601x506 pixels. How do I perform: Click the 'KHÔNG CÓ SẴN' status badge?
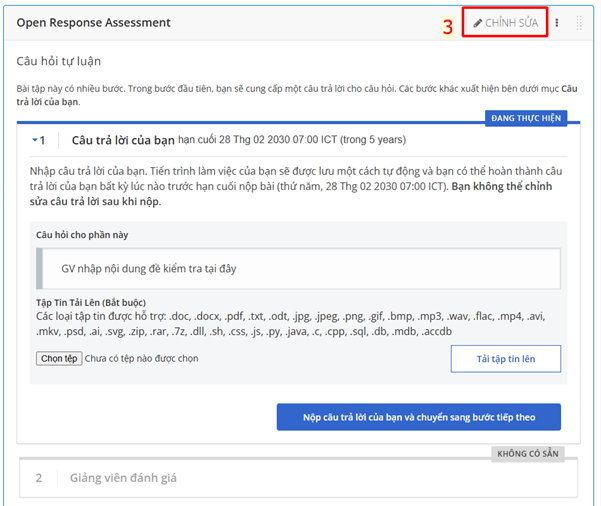(x=529, y=454)
